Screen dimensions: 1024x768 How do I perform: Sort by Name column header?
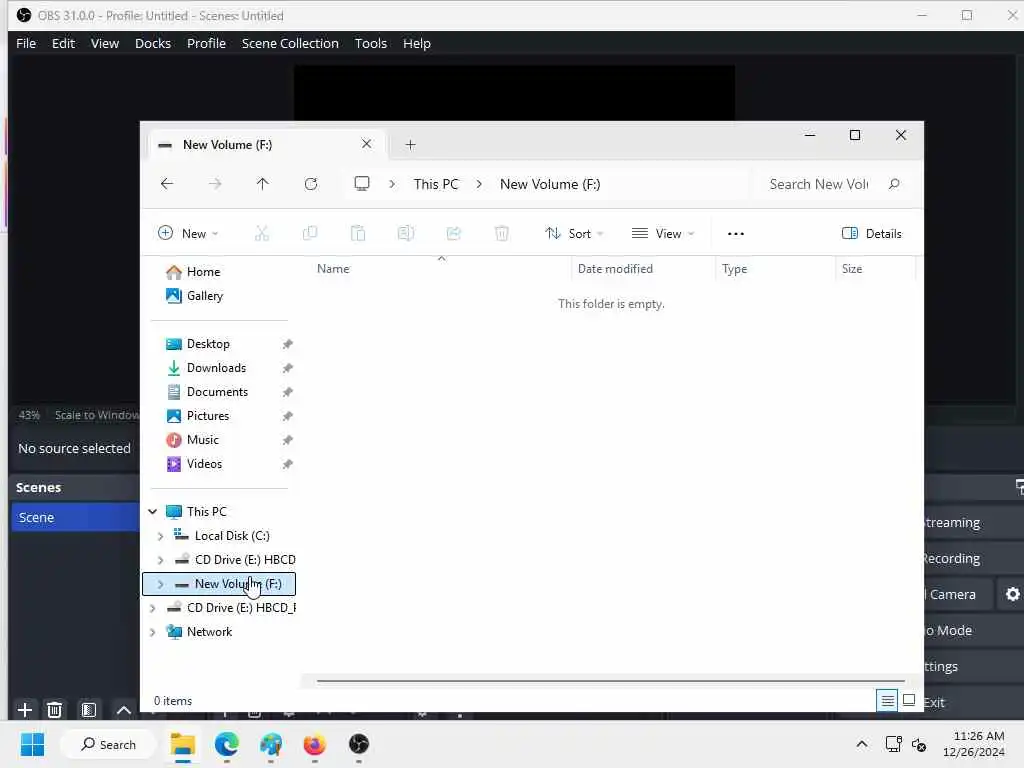333,268
